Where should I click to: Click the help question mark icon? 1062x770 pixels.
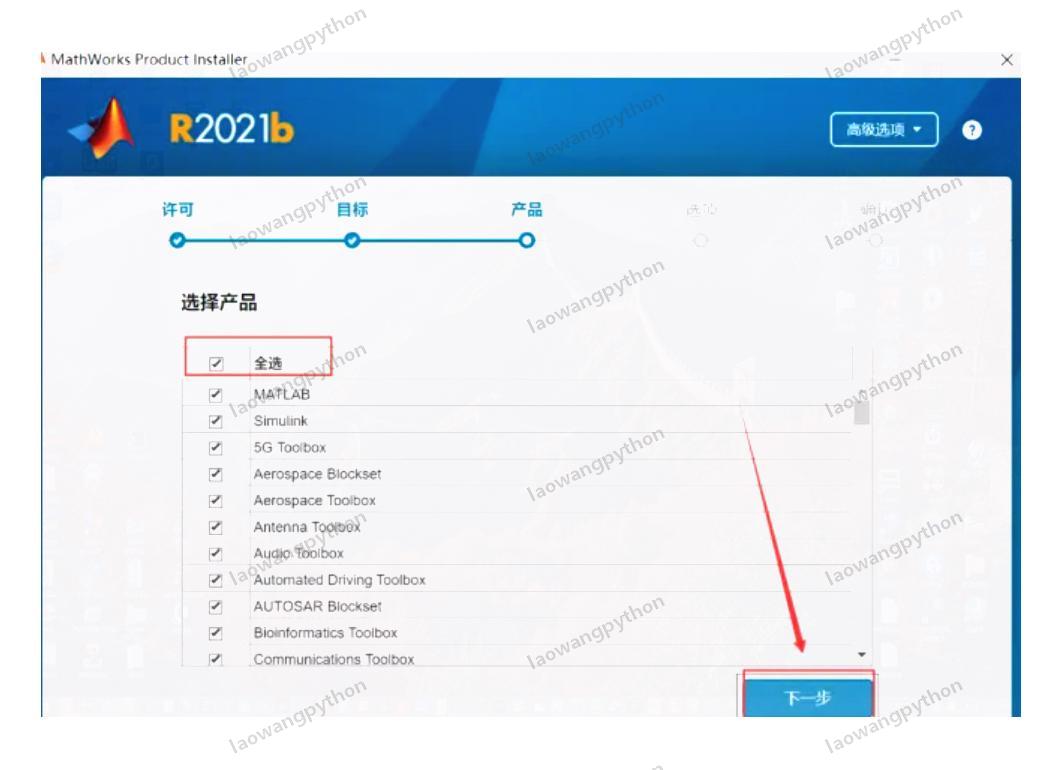[x=971, y=130]
